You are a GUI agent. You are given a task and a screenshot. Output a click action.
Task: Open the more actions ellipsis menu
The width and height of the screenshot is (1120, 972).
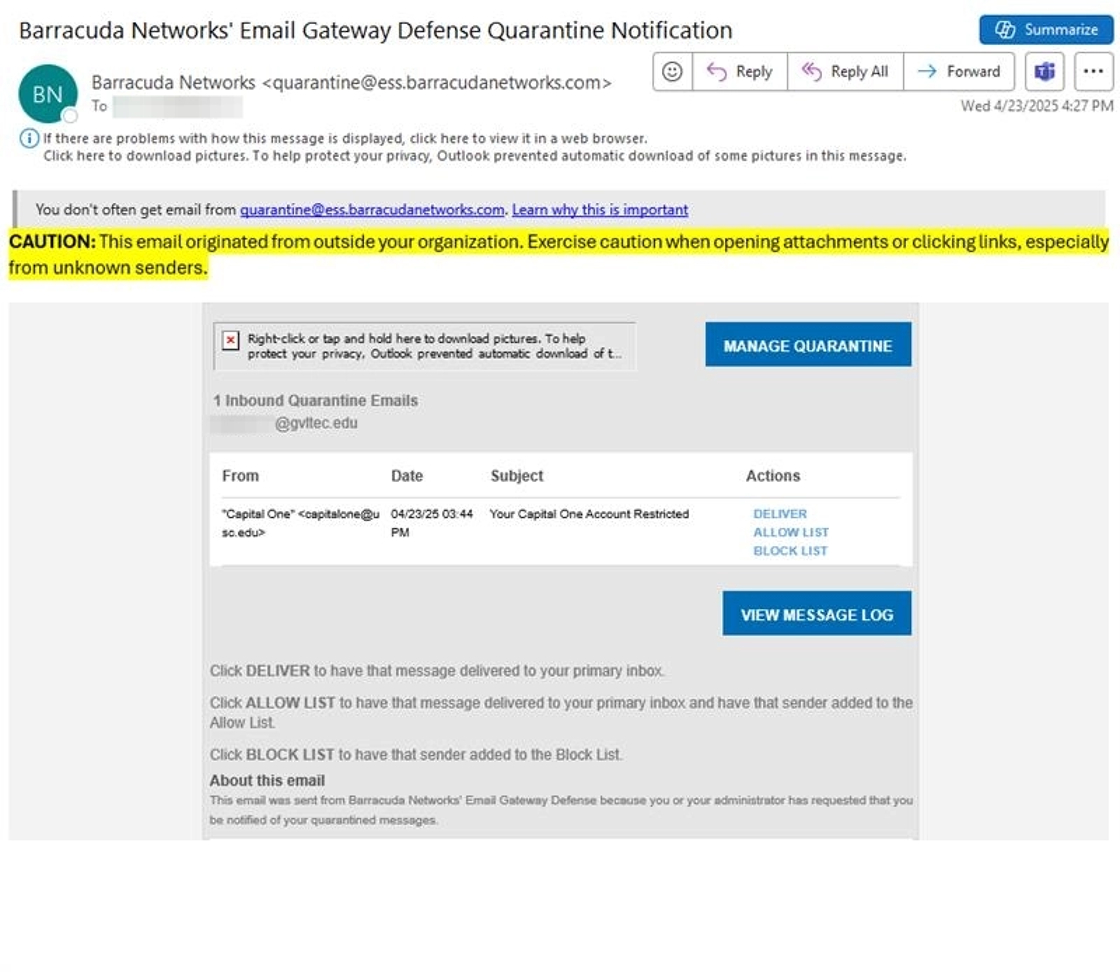pos(1093,71)
